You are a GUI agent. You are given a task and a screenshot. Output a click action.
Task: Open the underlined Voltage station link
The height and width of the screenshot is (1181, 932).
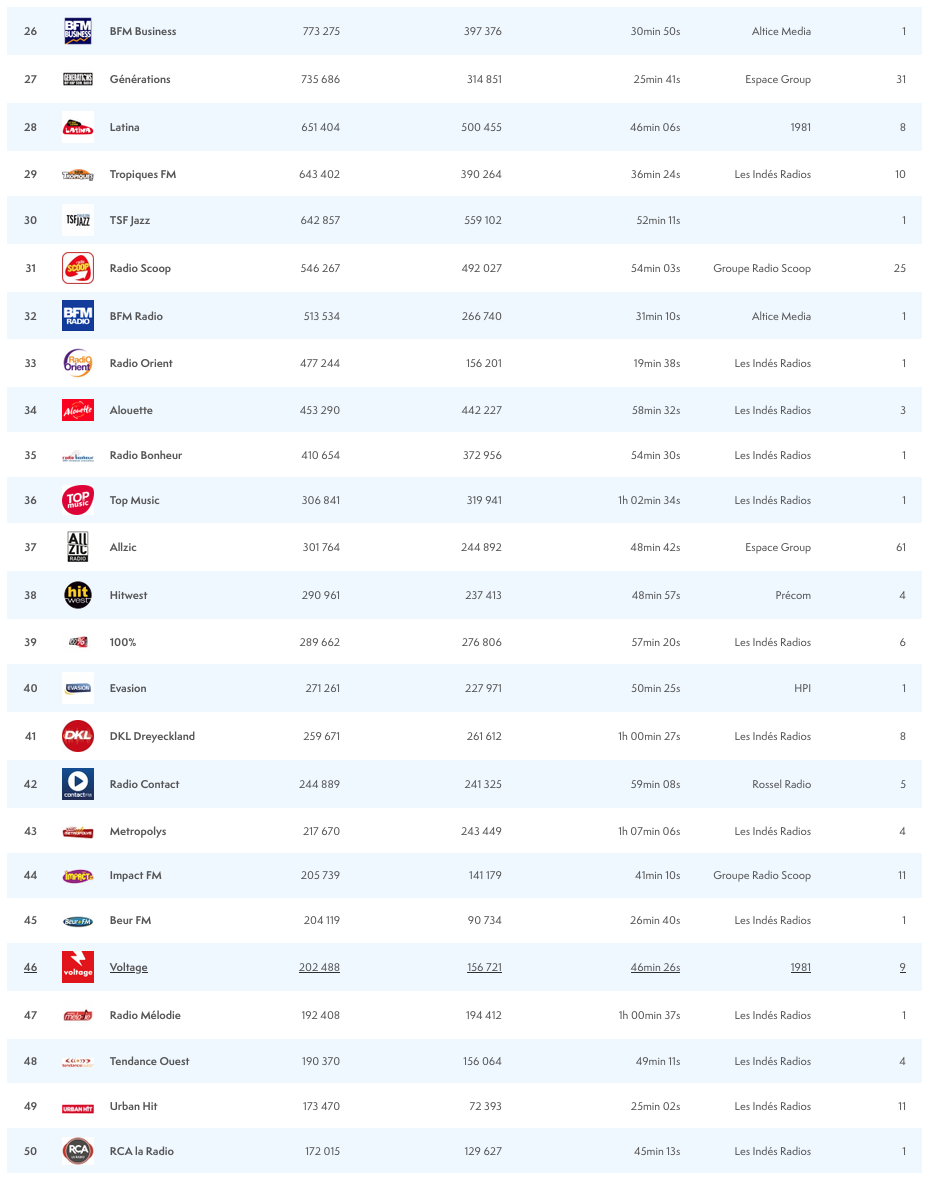(128, 967)
